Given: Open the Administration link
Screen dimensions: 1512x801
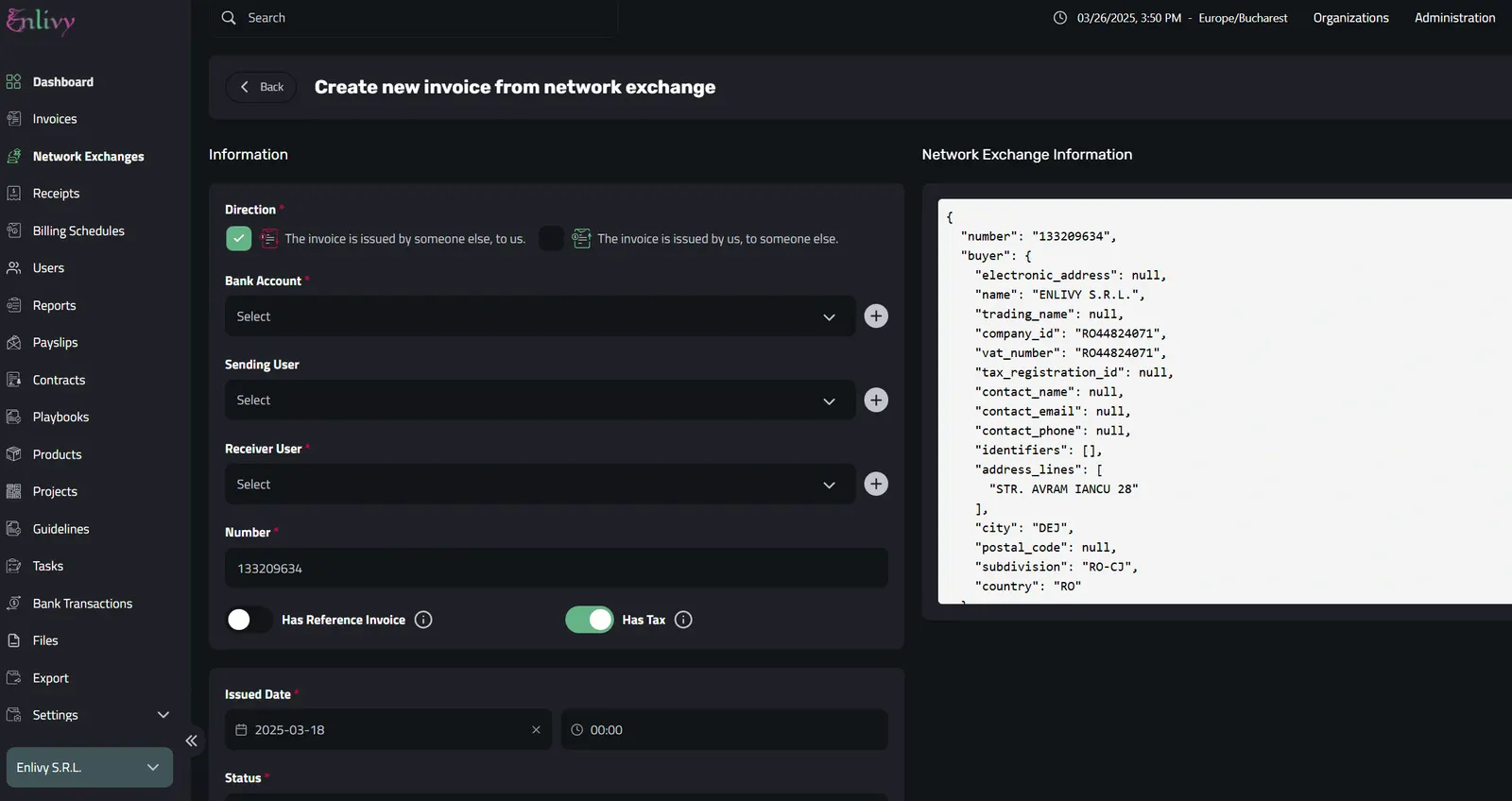Looking at the screenshot, I should coord(1454,18).
